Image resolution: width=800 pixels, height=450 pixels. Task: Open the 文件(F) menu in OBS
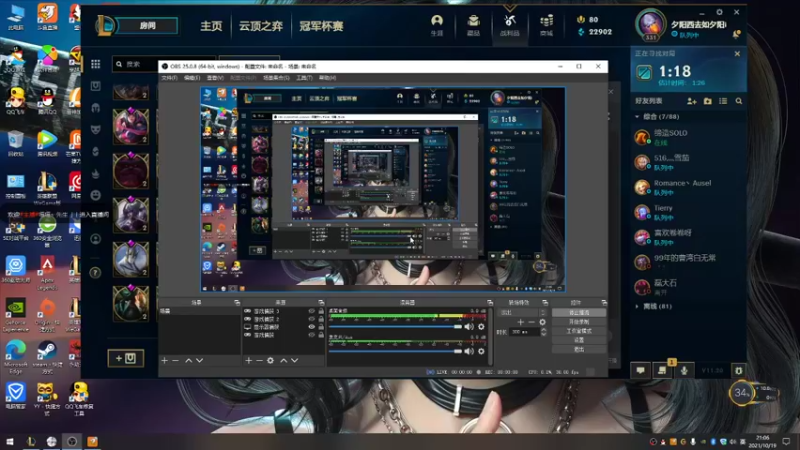pos(169,78)
